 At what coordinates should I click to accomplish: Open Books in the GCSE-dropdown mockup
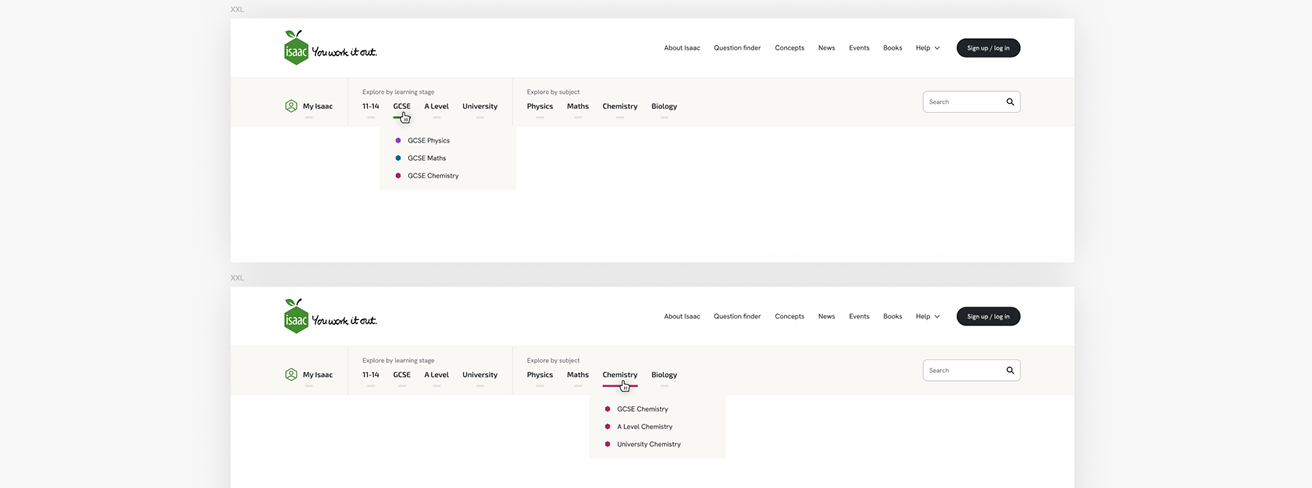pyautogui.click(x=892, y=48)
